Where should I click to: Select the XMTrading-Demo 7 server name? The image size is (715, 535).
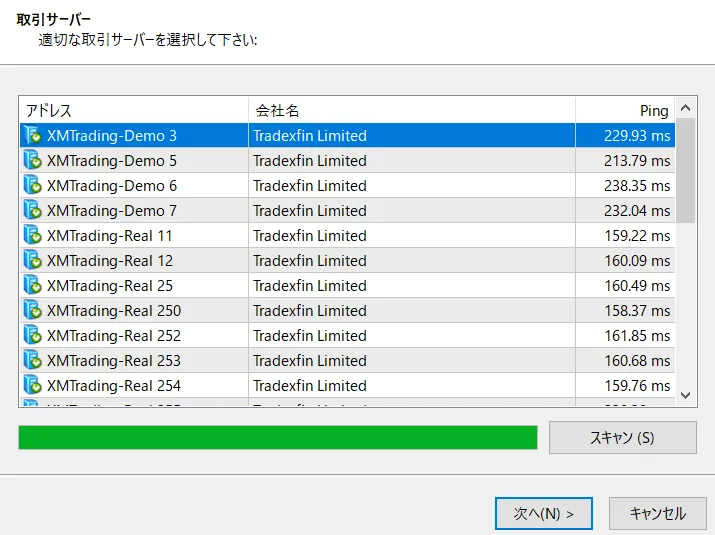click(x=112, y=211)
